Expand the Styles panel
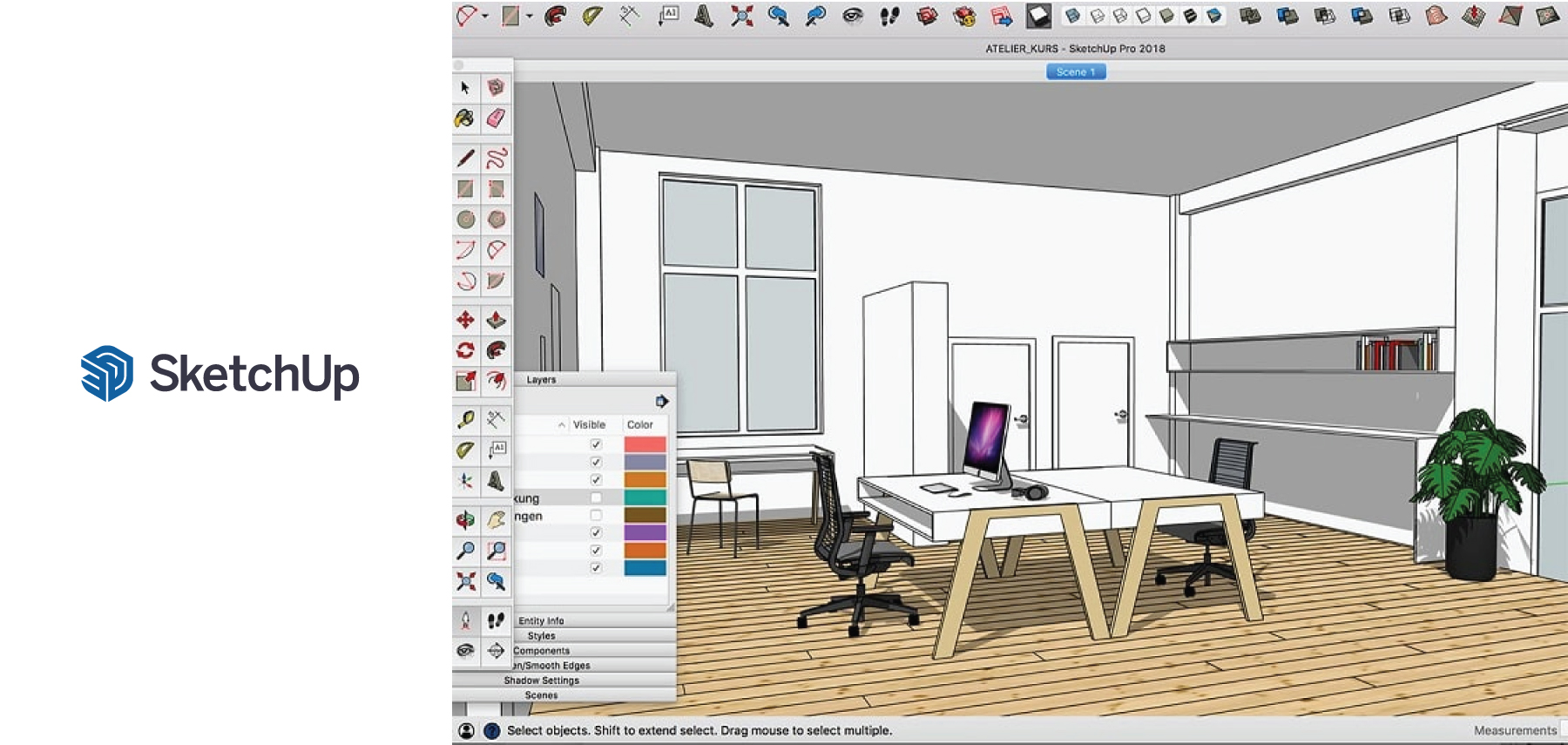The image size is (1568, 745). pos(595,635)
